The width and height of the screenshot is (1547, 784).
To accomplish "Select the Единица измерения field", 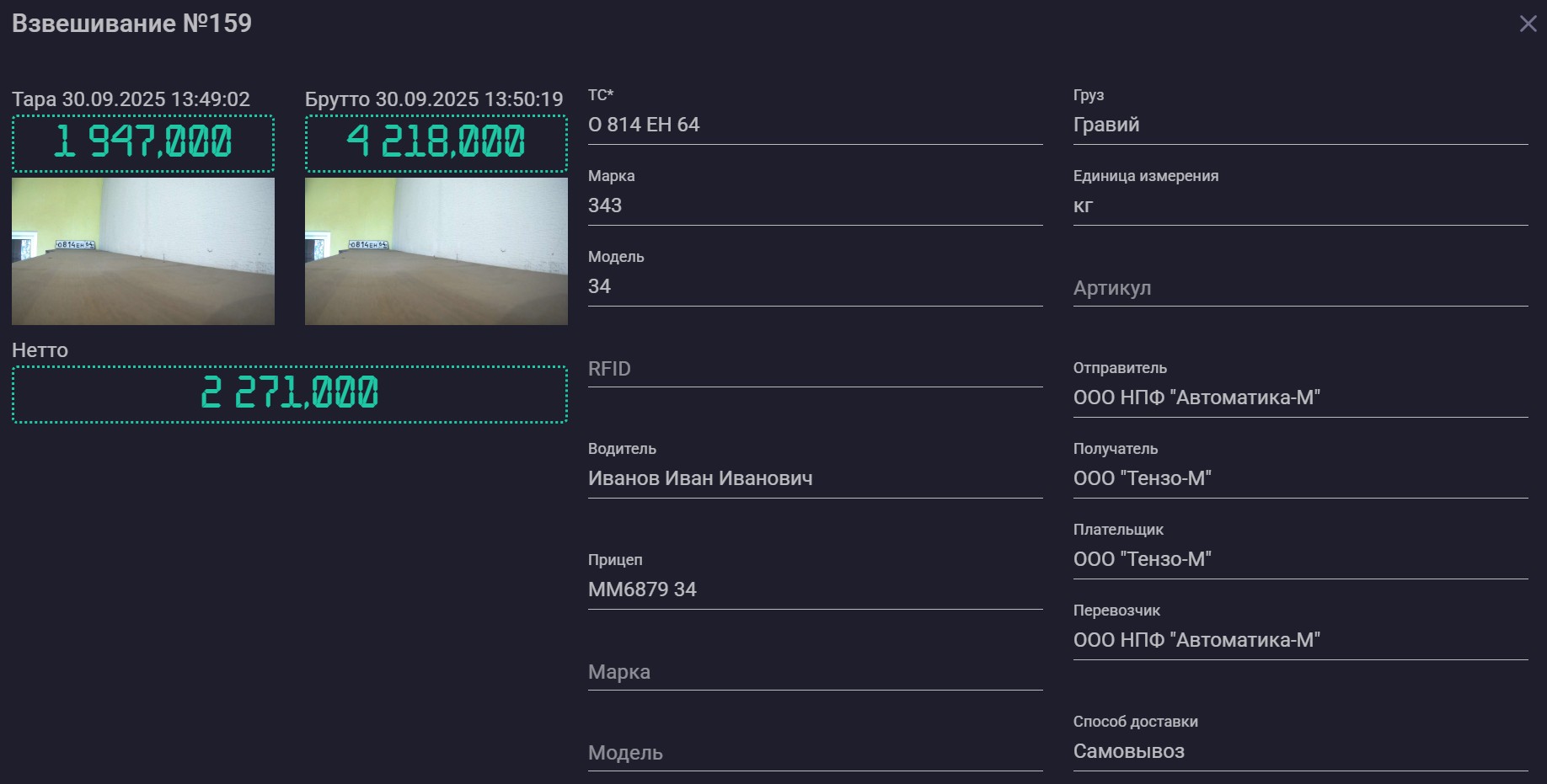I will tap(1300, 205).
